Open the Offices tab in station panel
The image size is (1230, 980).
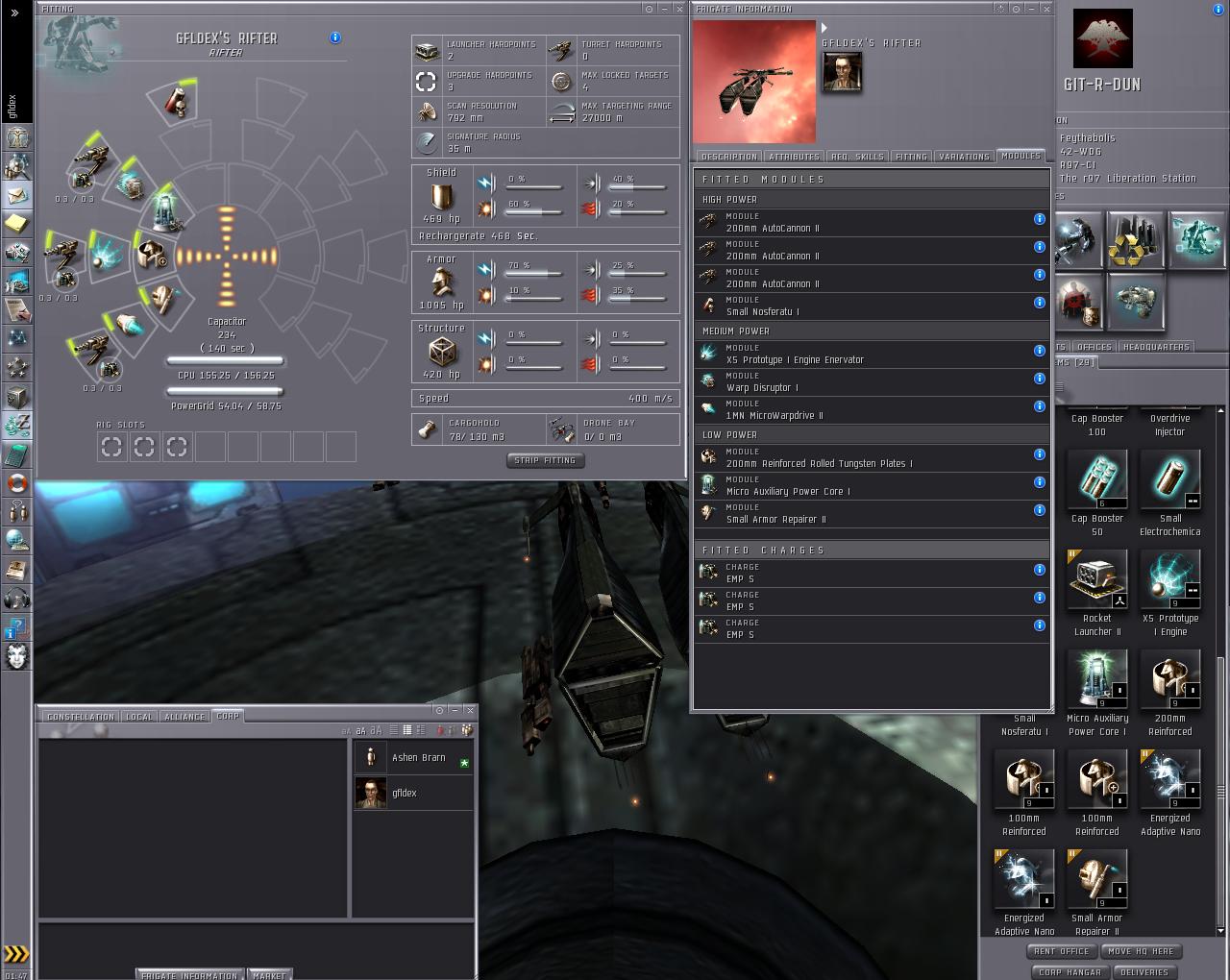(1095, 347)
